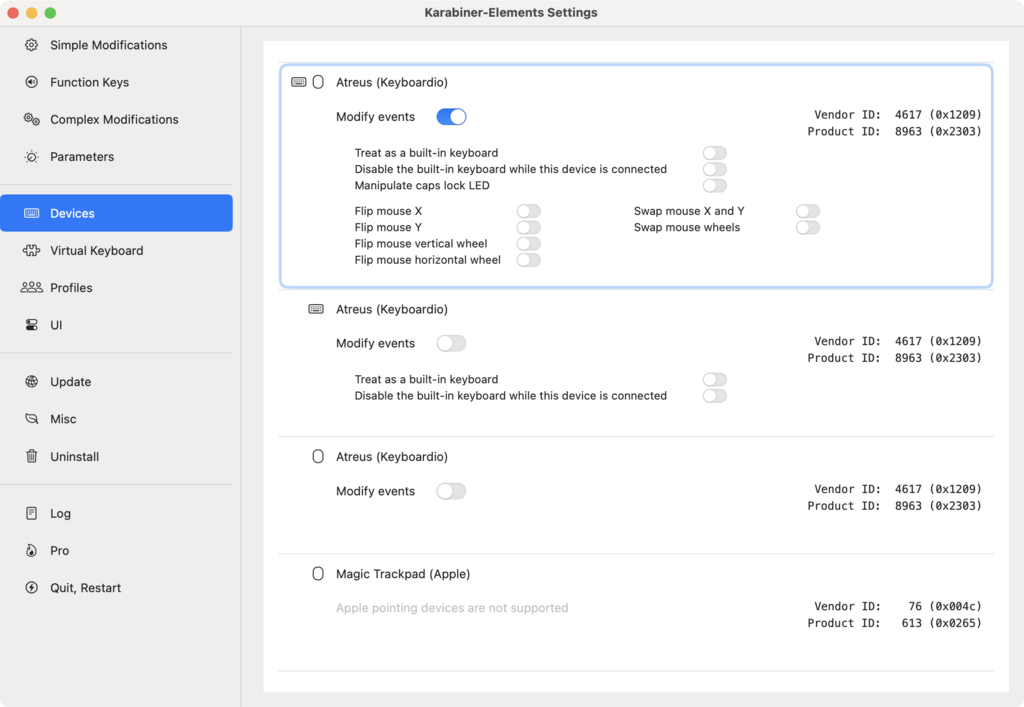Select Quit, Restart in sidebar
This screenshot has width=1024, height=707.
(x=116, y=588)
